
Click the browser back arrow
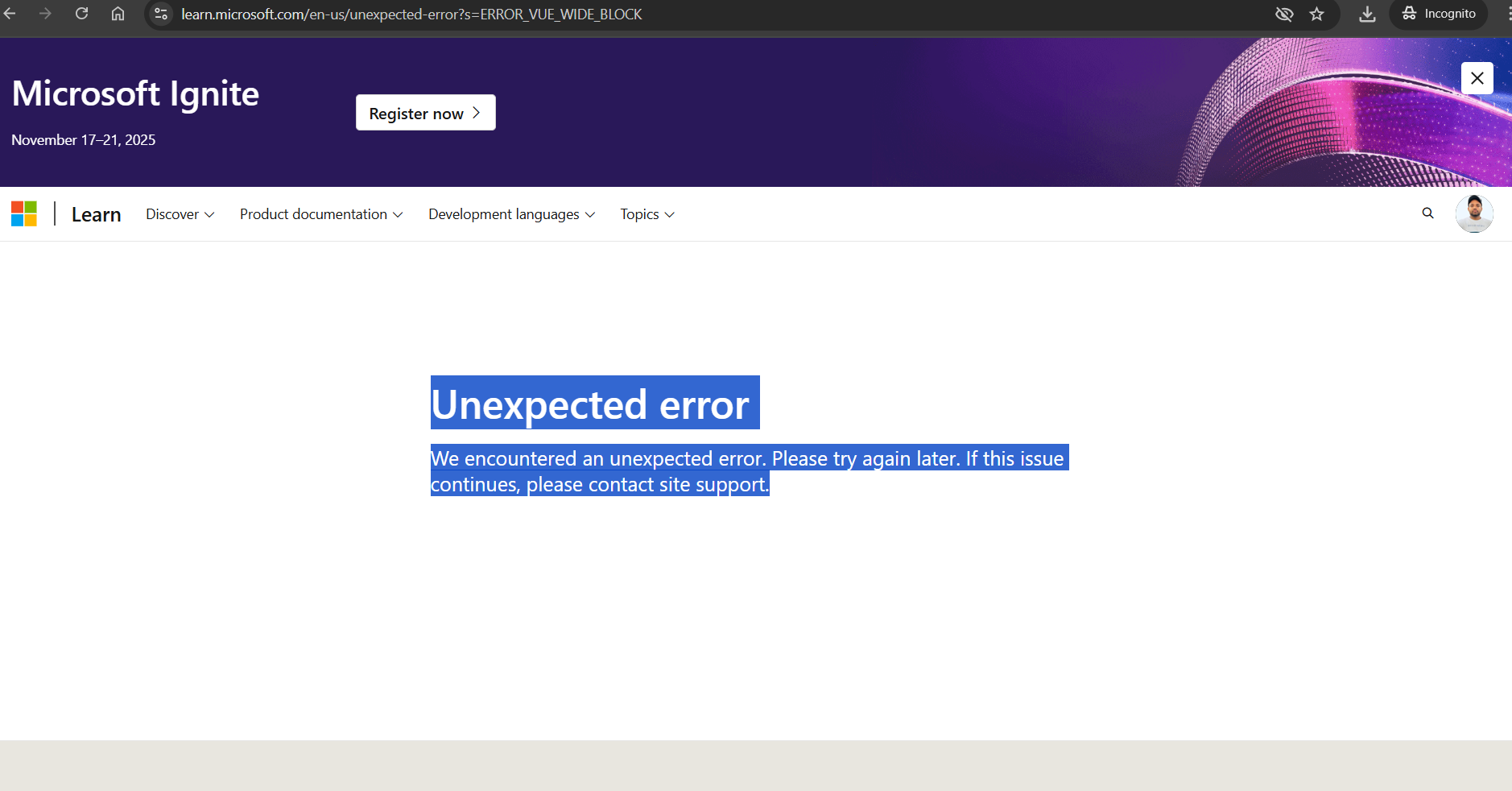10,14
